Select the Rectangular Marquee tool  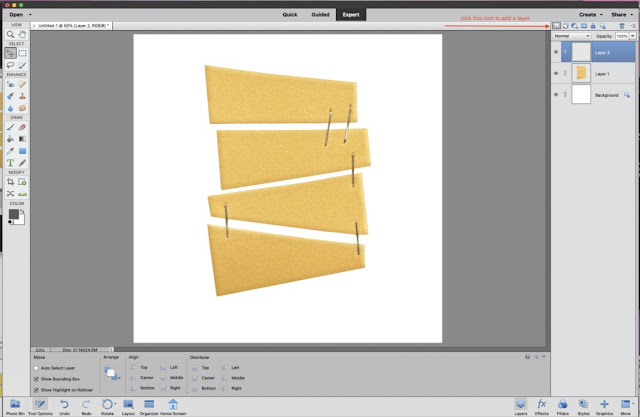[22, 53]
